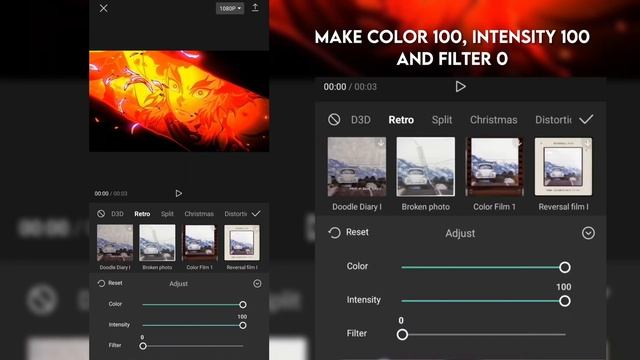Confirm with the checkmark in the enlarged panel

(x=586, y=119)
